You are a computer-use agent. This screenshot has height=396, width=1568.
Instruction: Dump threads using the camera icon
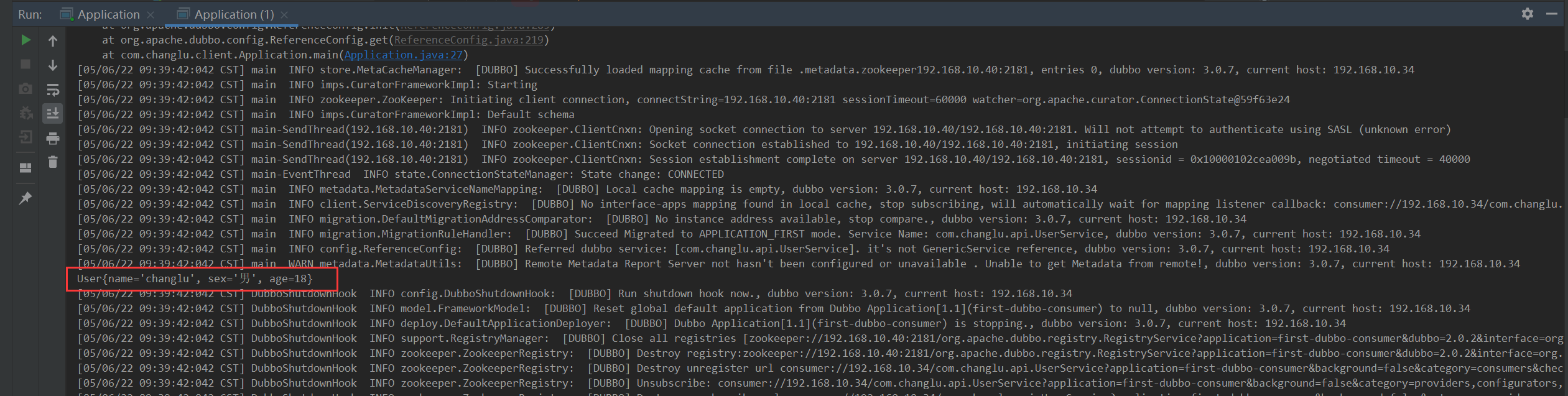tap(26, 89)
